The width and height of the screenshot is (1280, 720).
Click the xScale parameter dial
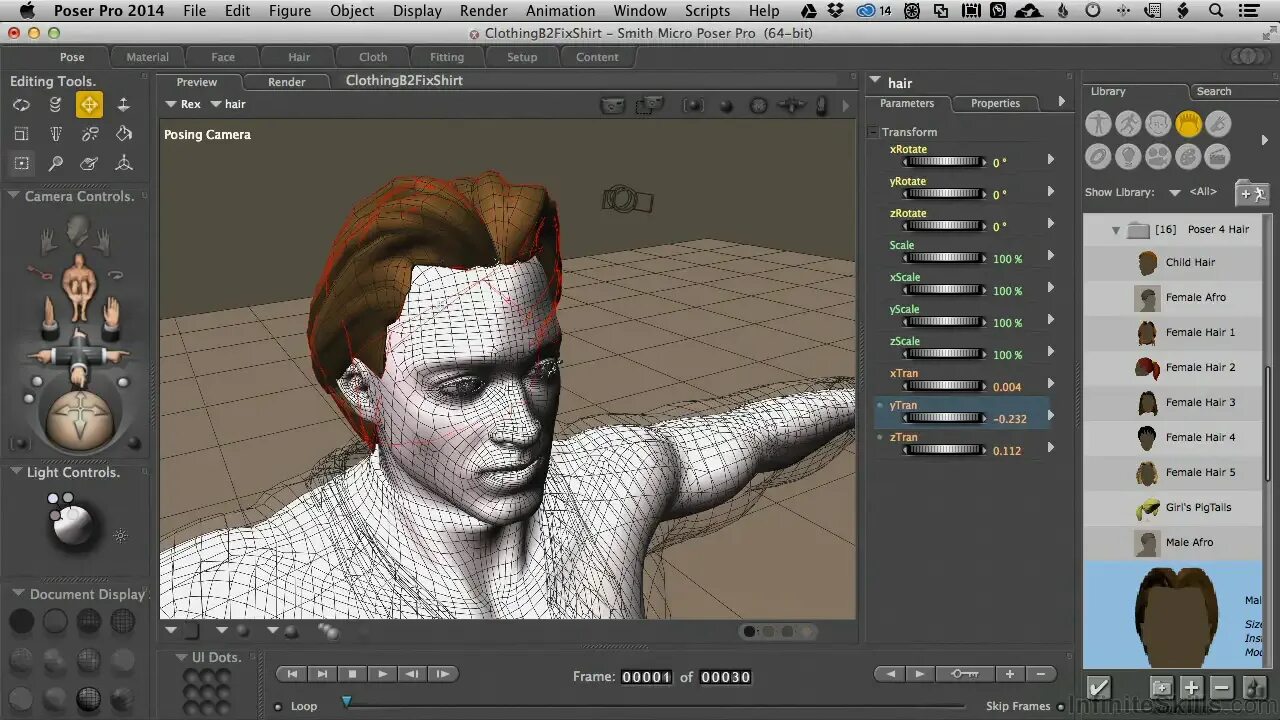[944, 290]
